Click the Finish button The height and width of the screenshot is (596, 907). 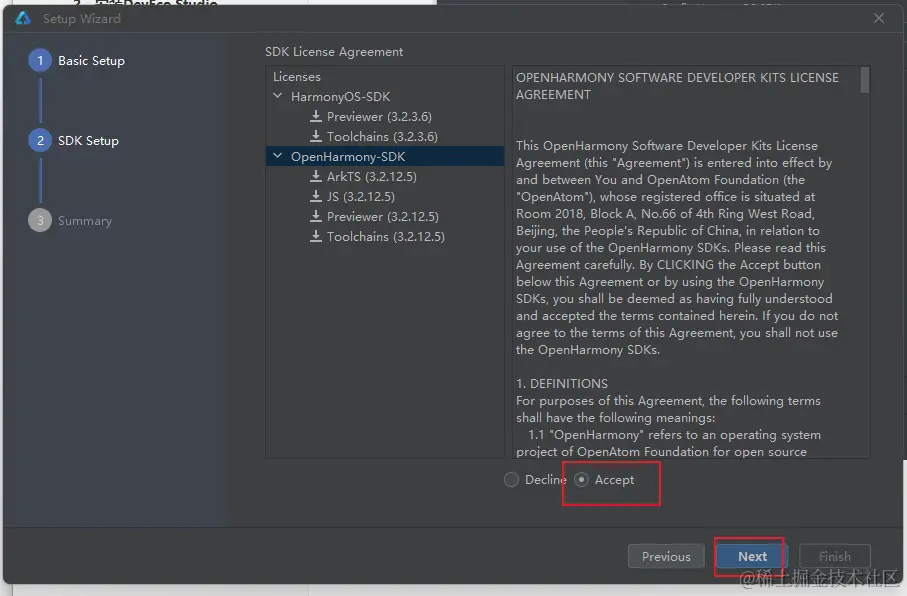[835, 557]
